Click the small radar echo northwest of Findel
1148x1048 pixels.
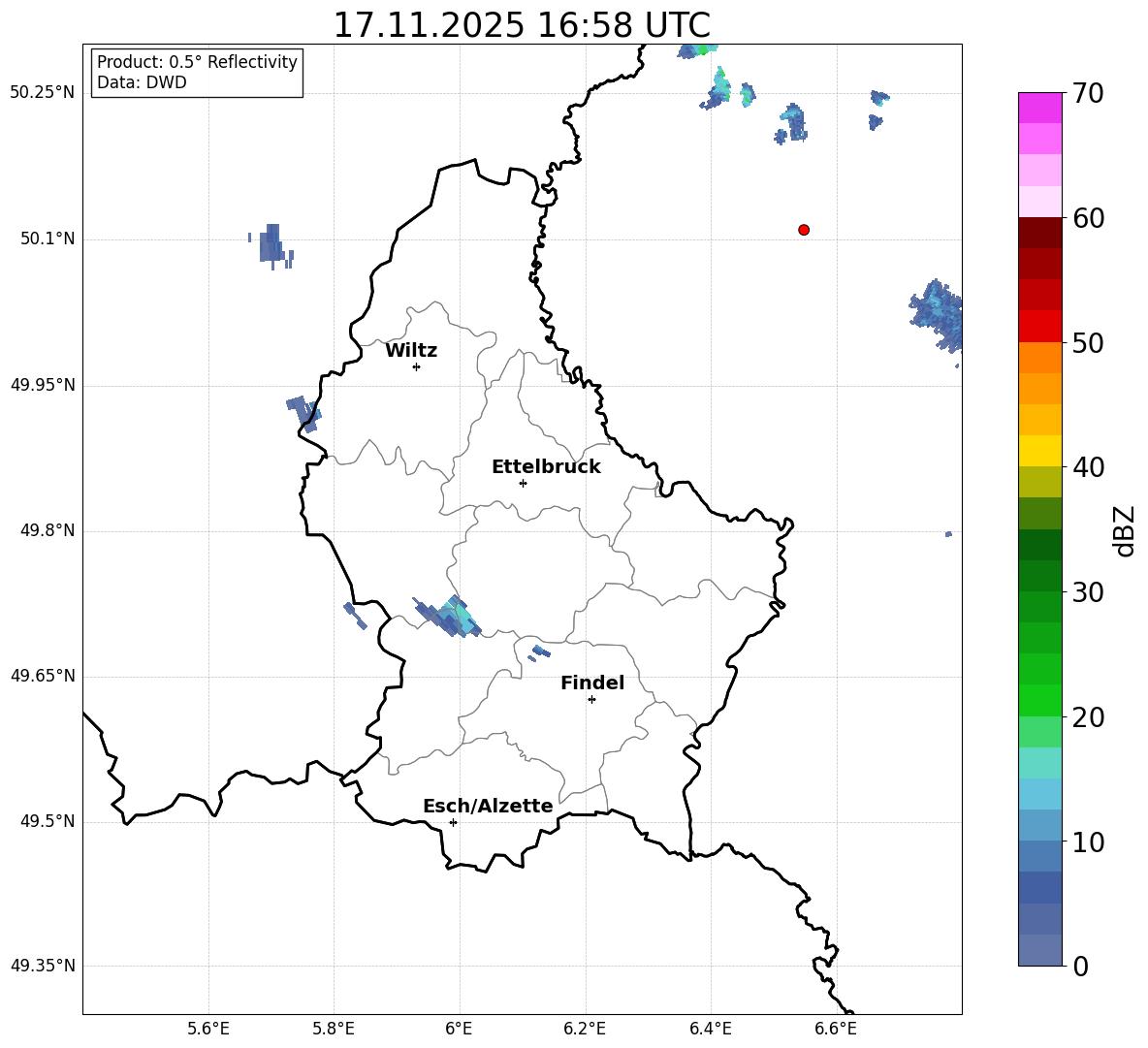click(x=540, y=651)
